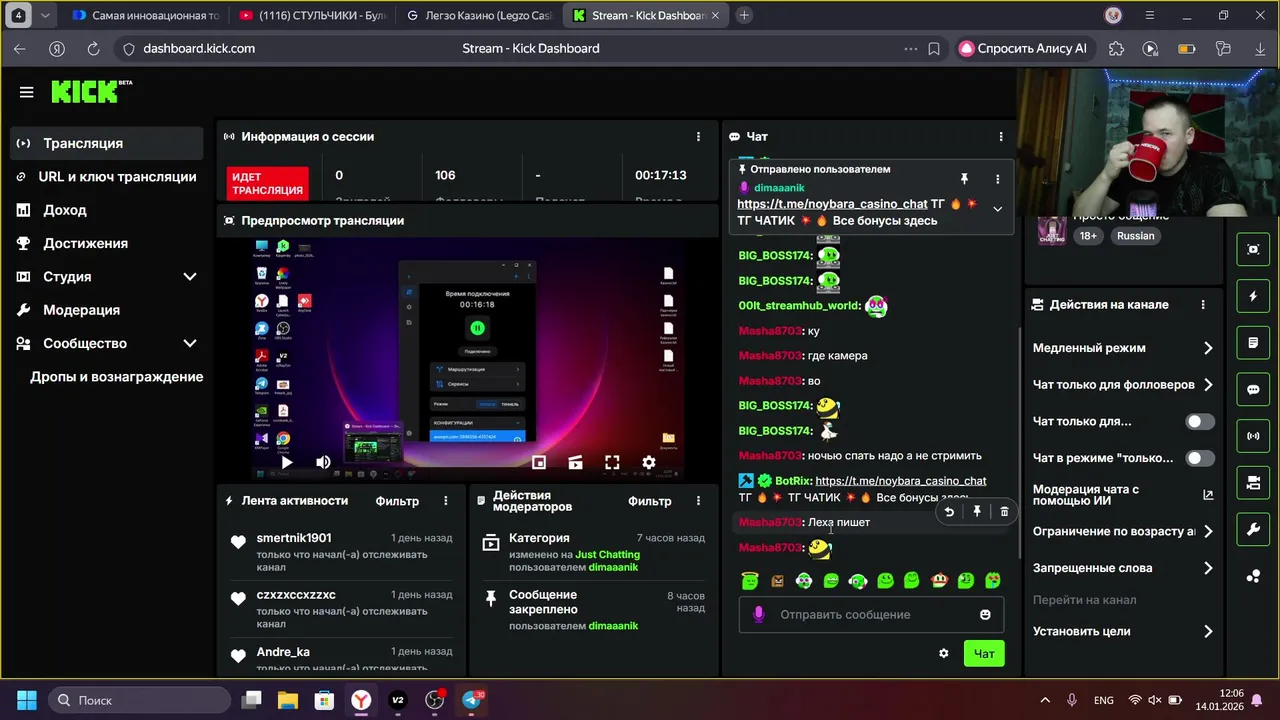This screenshot has height=720, width=1280.
Task: Open chat settings gear icon
Action: coord(943,653)
